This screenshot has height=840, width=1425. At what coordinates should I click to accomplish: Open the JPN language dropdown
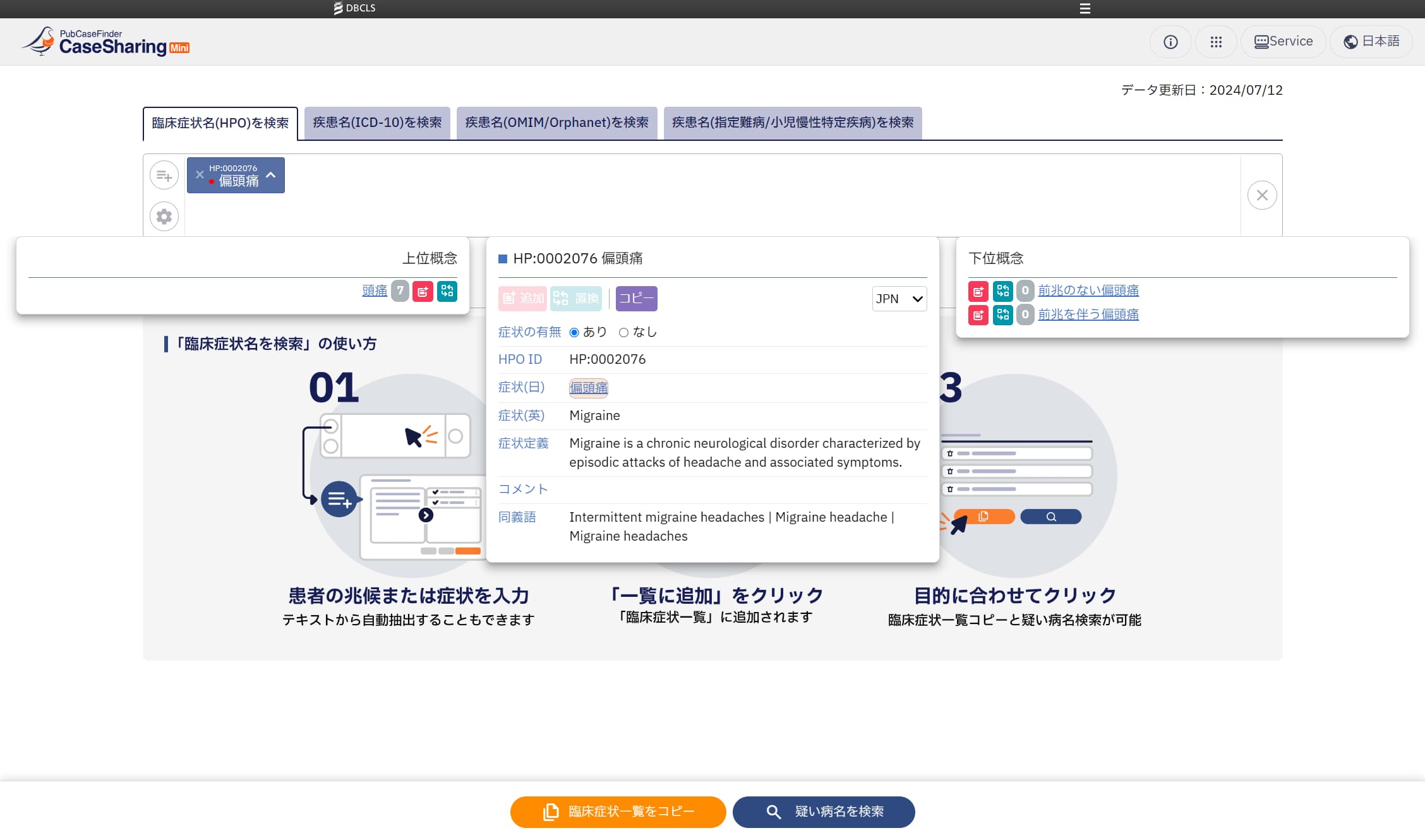coord(899,299)
